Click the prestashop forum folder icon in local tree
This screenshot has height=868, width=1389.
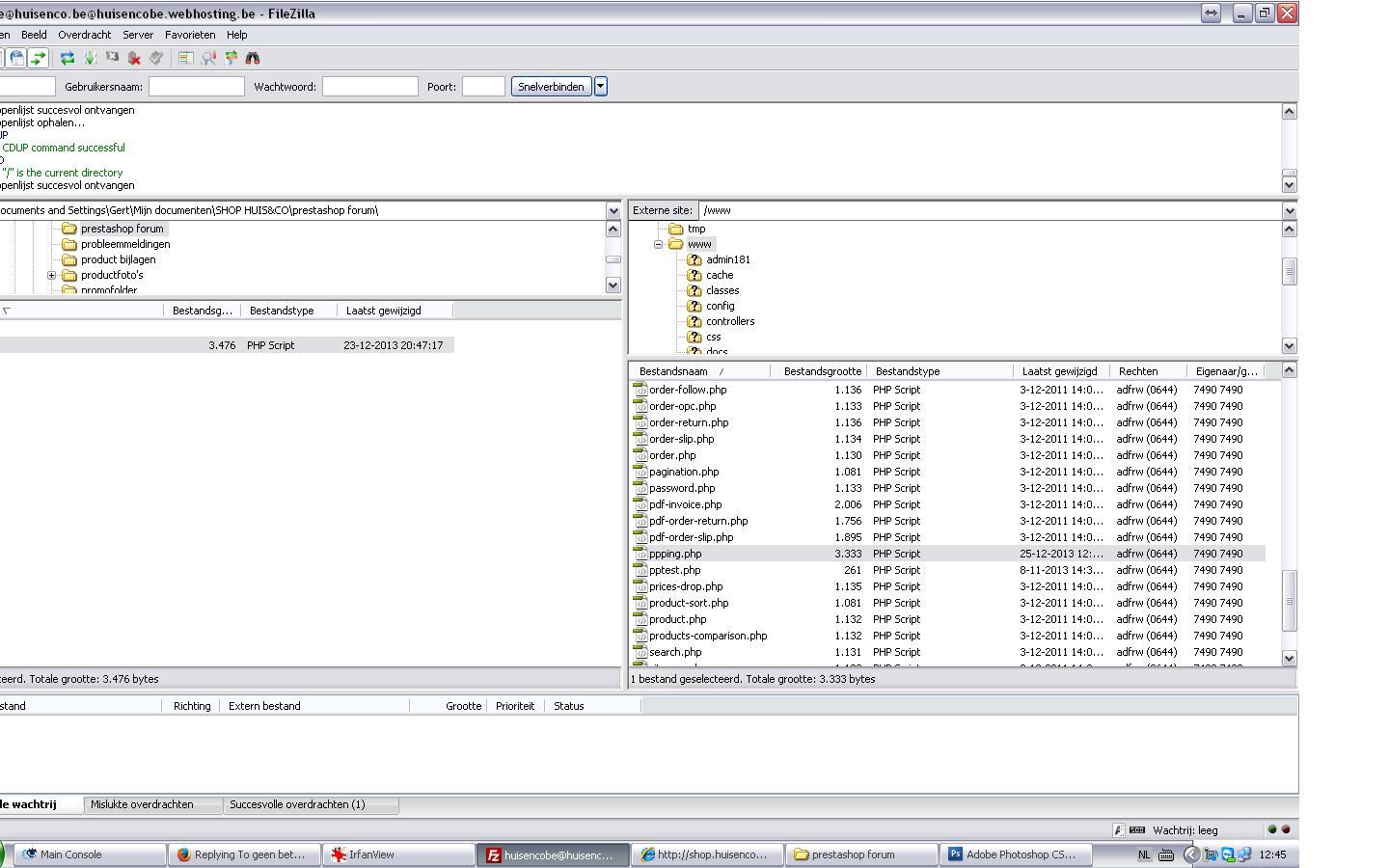pos(69,229)
